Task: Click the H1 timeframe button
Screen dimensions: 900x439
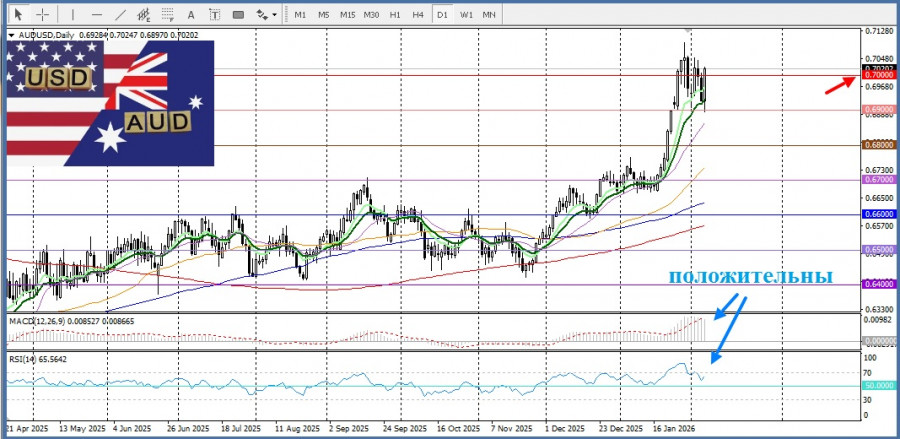Action: tap(395, 15)
